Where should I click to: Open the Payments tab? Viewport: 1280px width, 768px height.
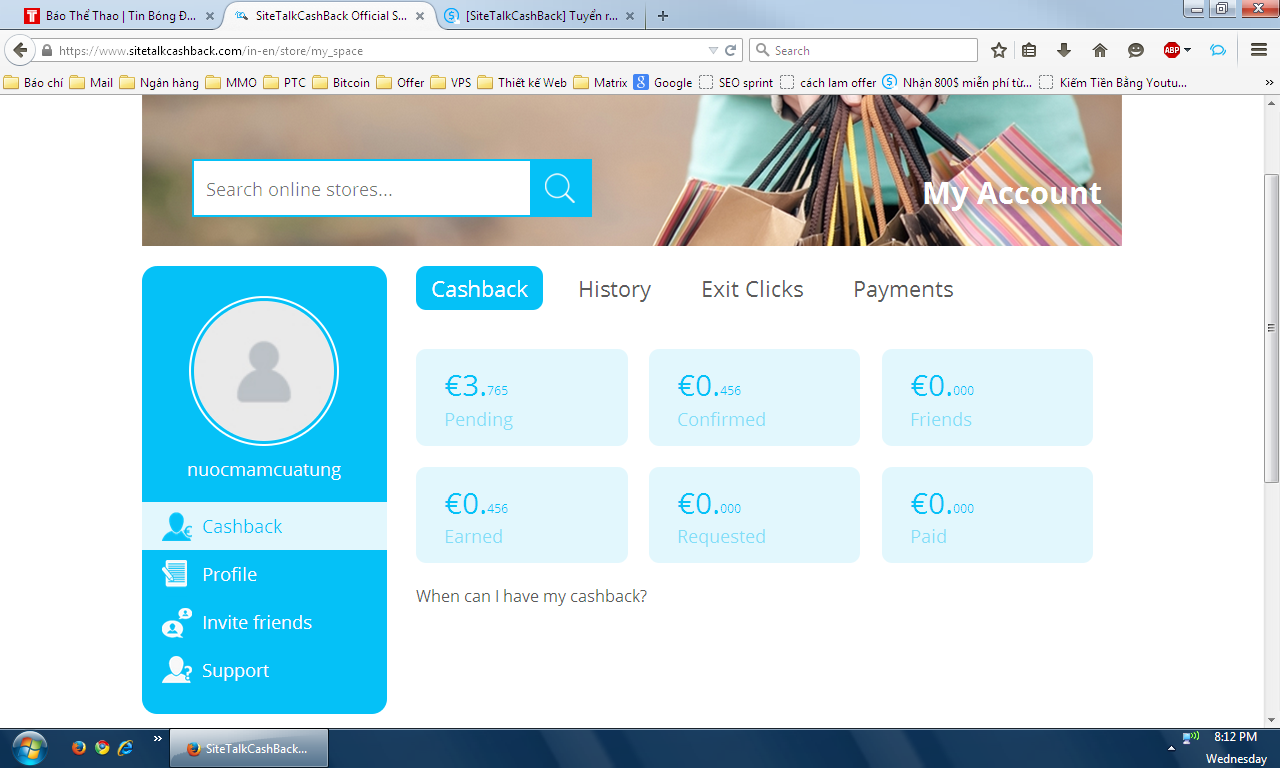coord(903,289)
